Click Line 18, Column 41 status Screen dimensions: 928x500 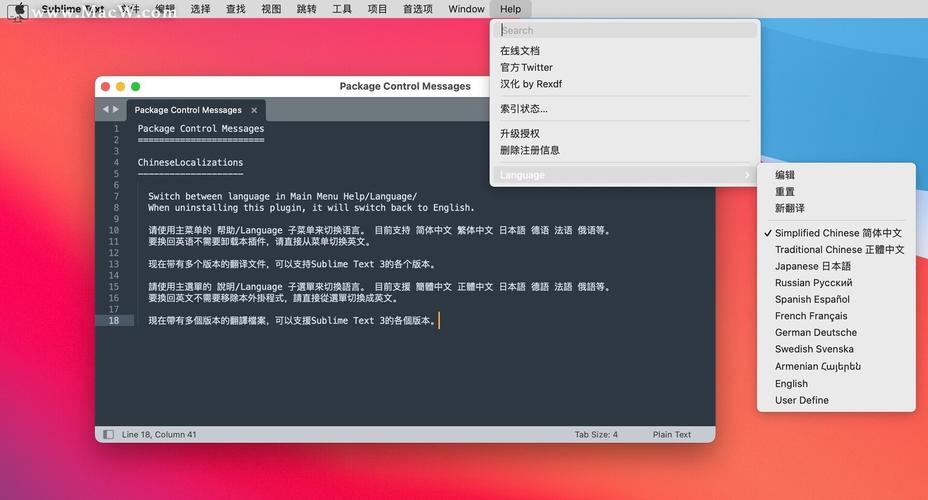point(159,434)
